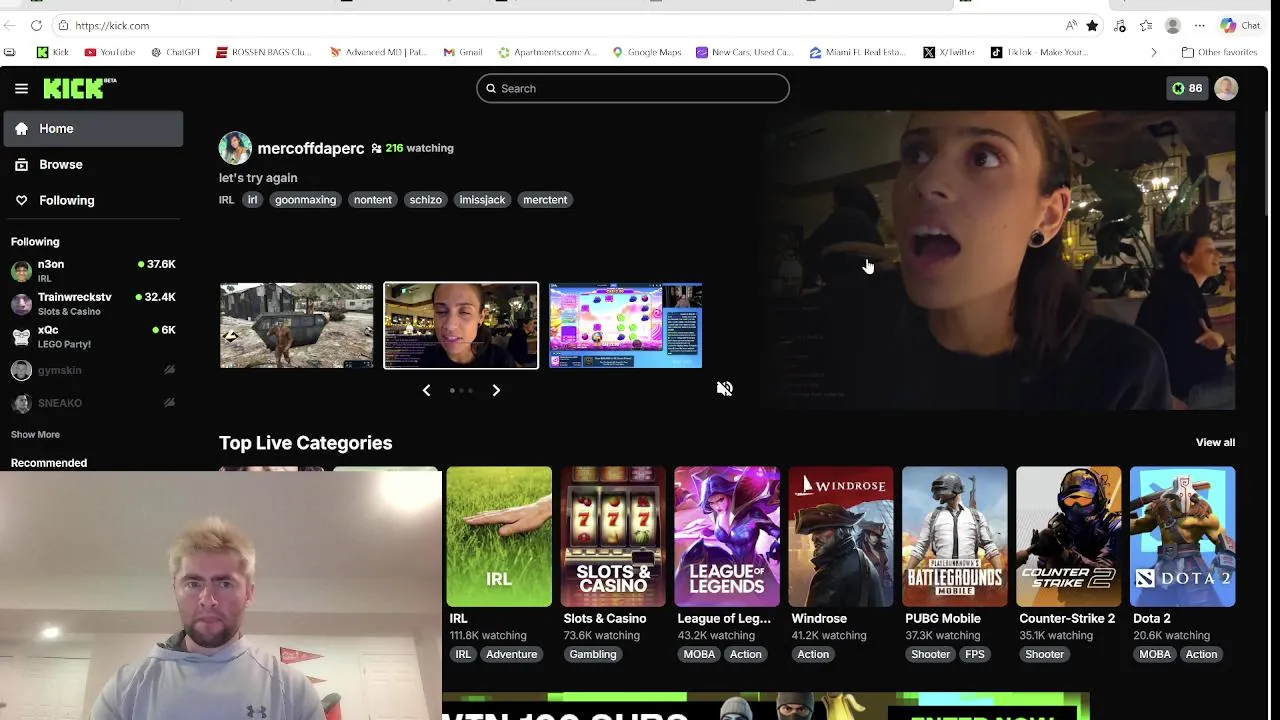Open the ChatGPT bookmark
This screenshot has height=720, width=1280.
coord(175,52)
